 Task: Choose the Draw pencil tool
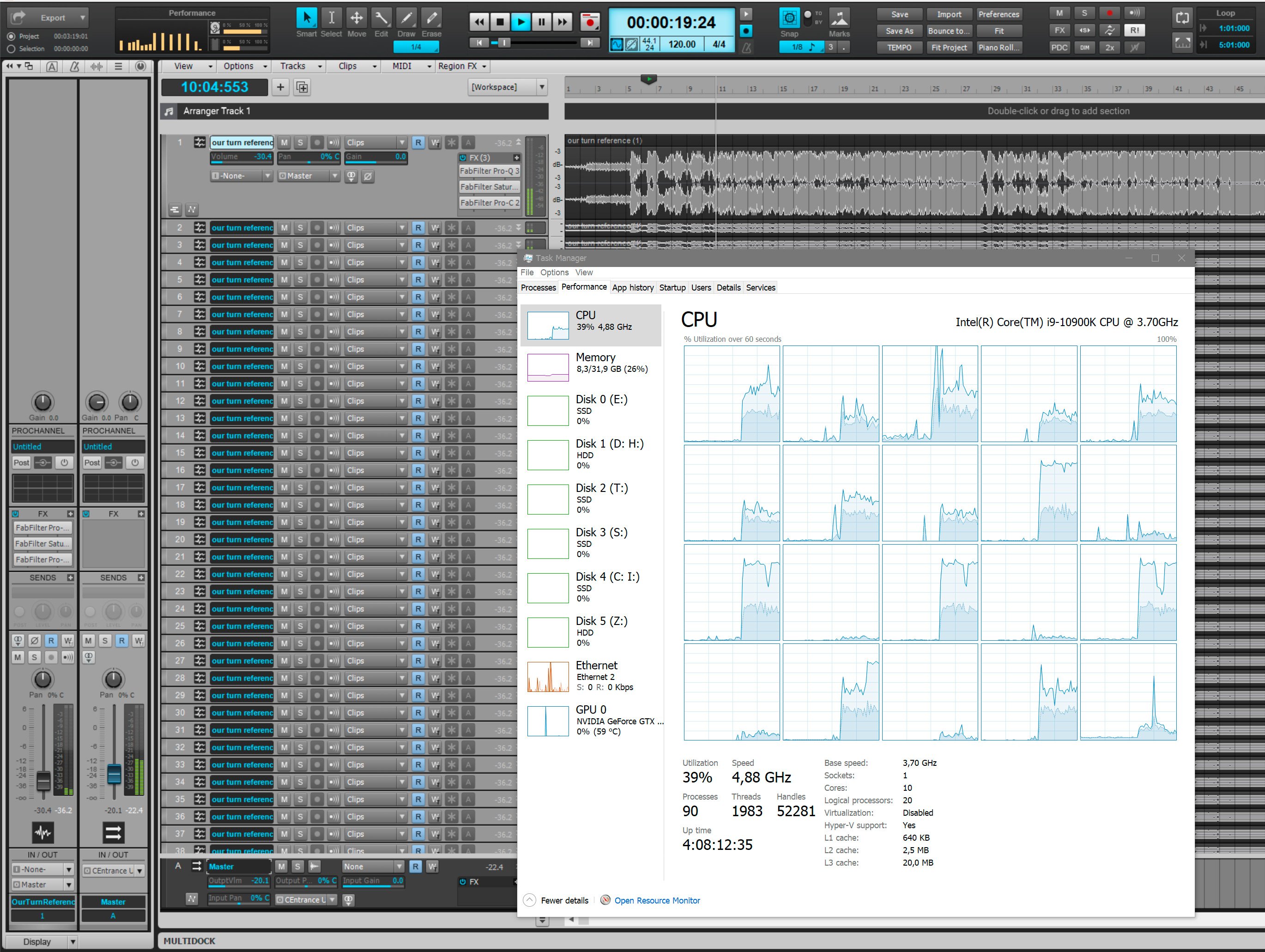[x=406, y=18]
